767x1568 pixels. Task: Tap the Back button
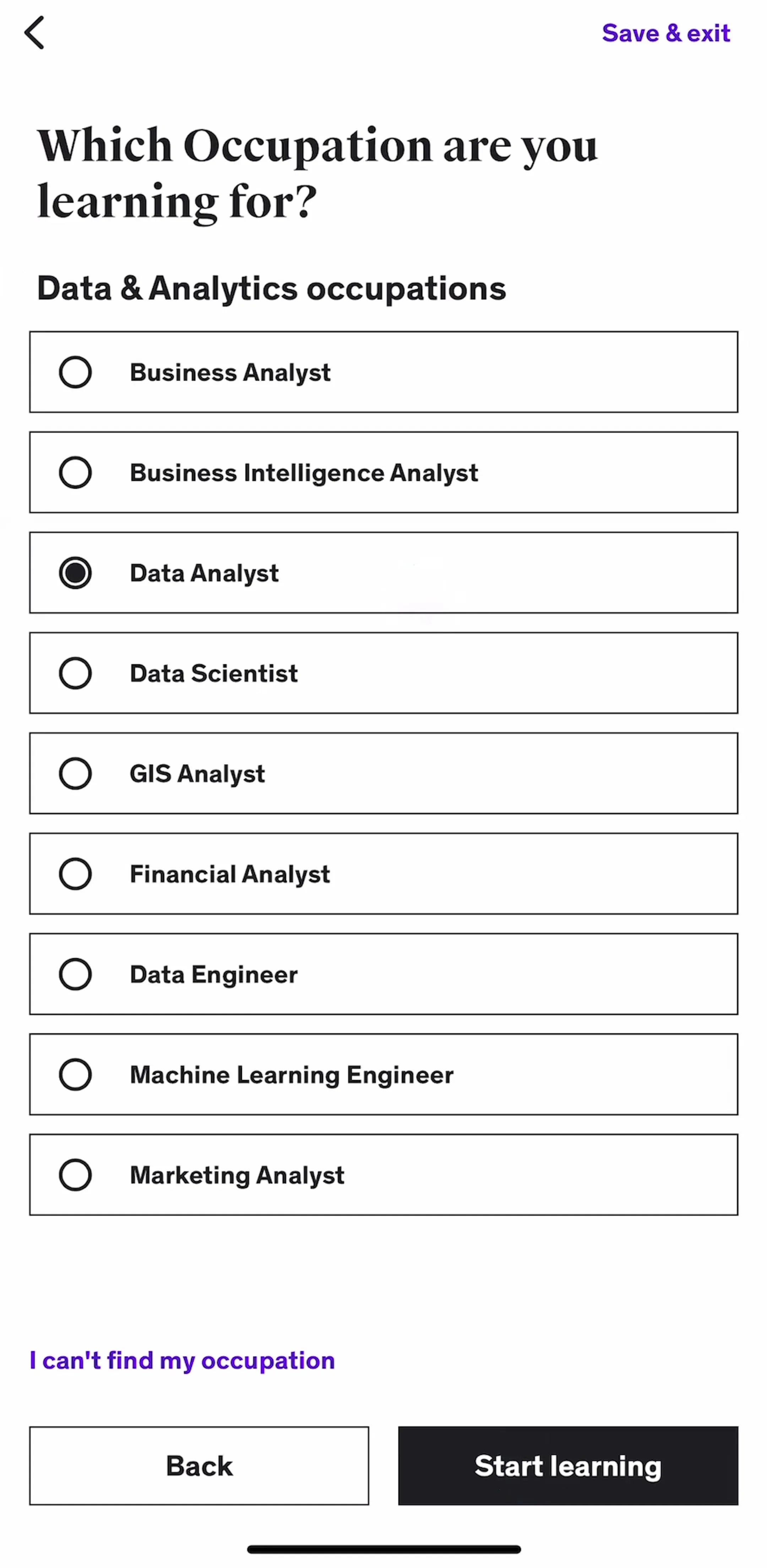coord(199,1466)
